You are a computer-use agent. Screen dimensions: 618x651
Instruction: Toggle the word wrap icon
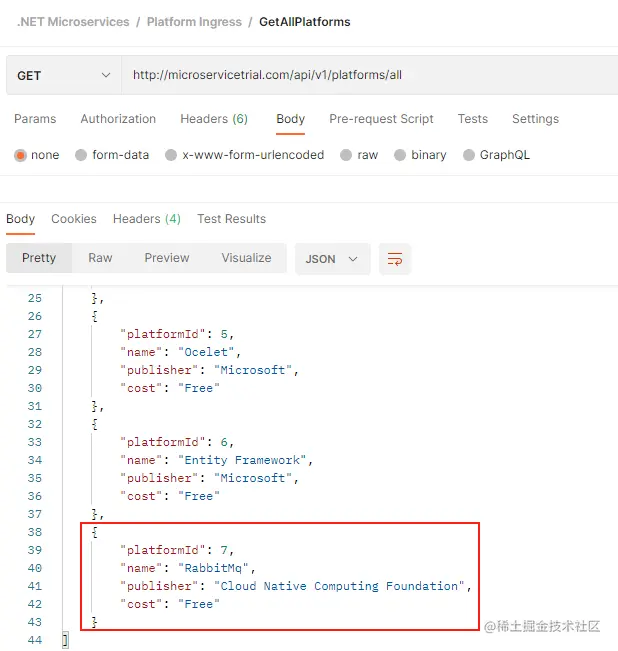395,259
